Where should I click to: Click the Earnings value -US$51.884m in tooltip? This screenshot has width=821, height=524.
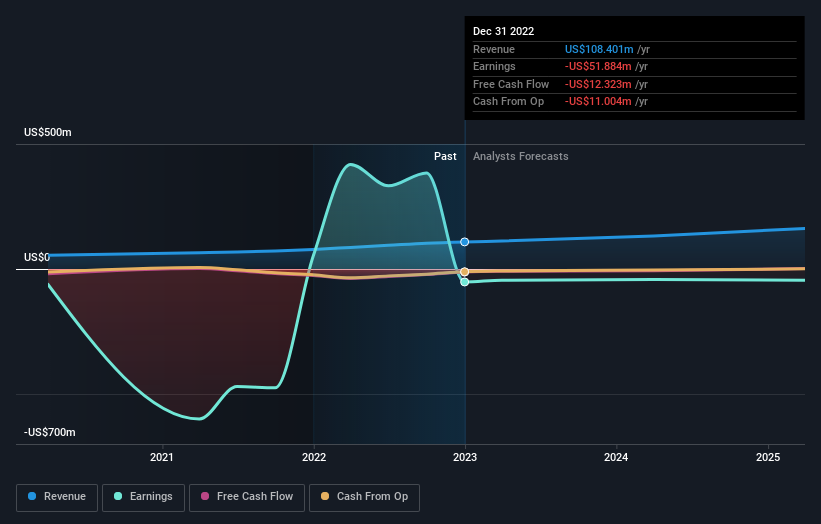(598, 66)
